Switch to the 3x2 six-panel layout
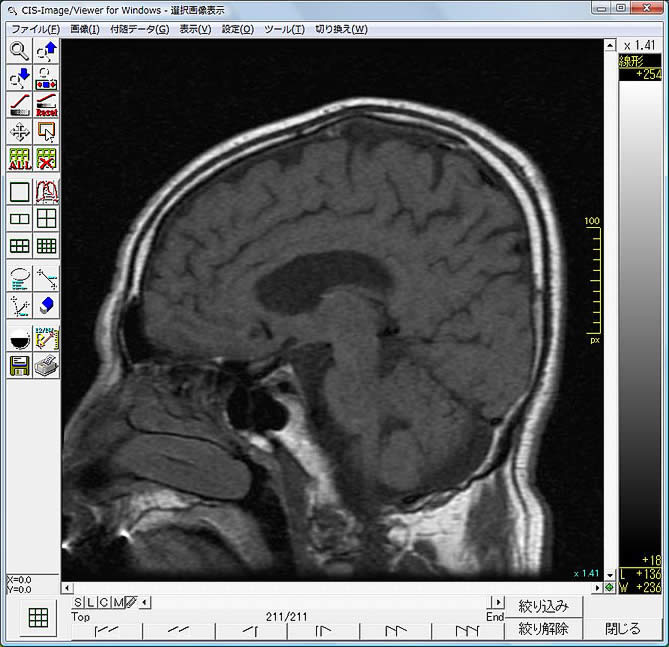Viewport: 669px width, 647px height. (20, 246)
